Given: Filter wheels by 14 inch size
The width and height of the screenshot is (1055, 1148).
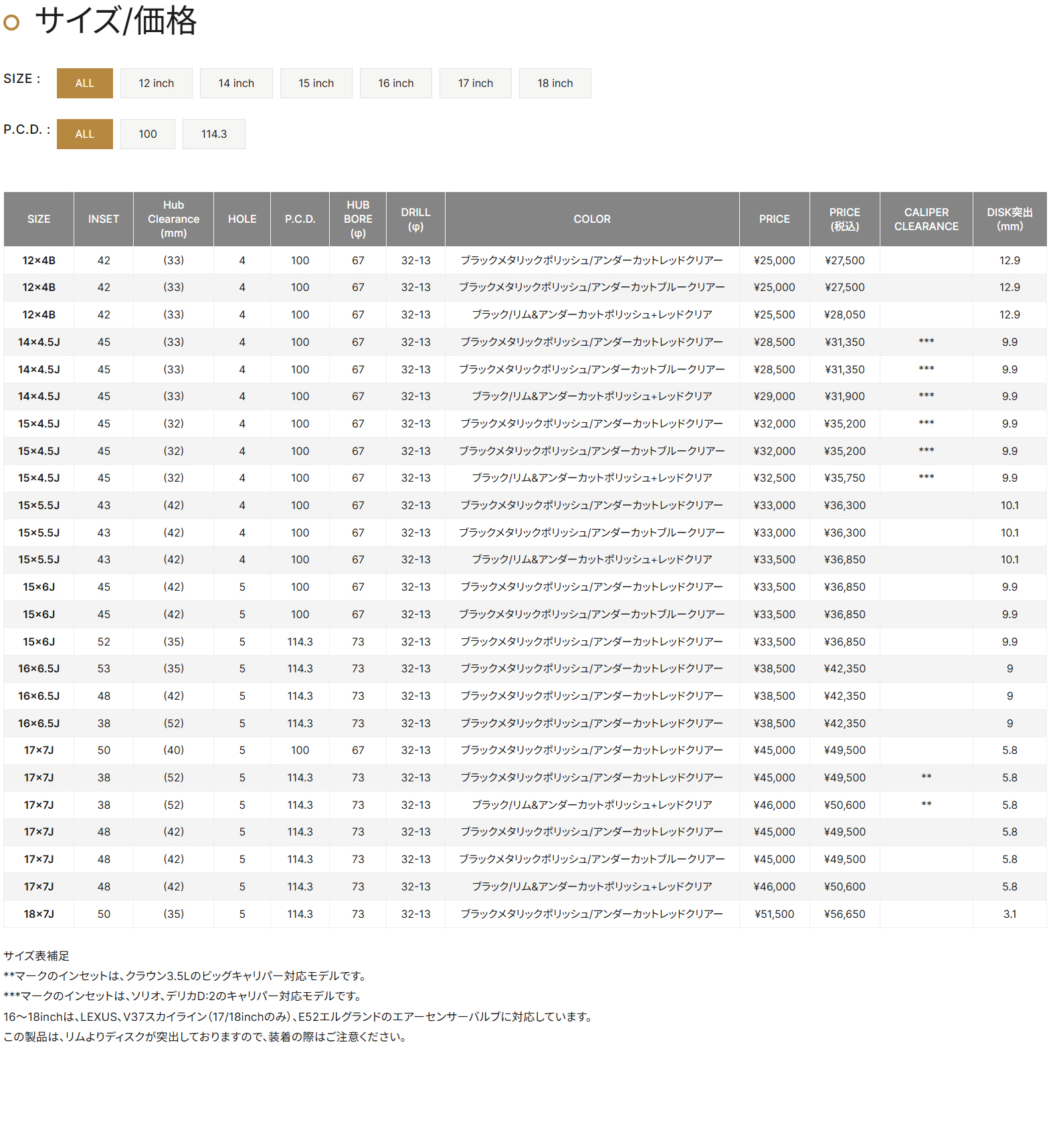Looking at the screenshot, I should [x=235, y=83].
